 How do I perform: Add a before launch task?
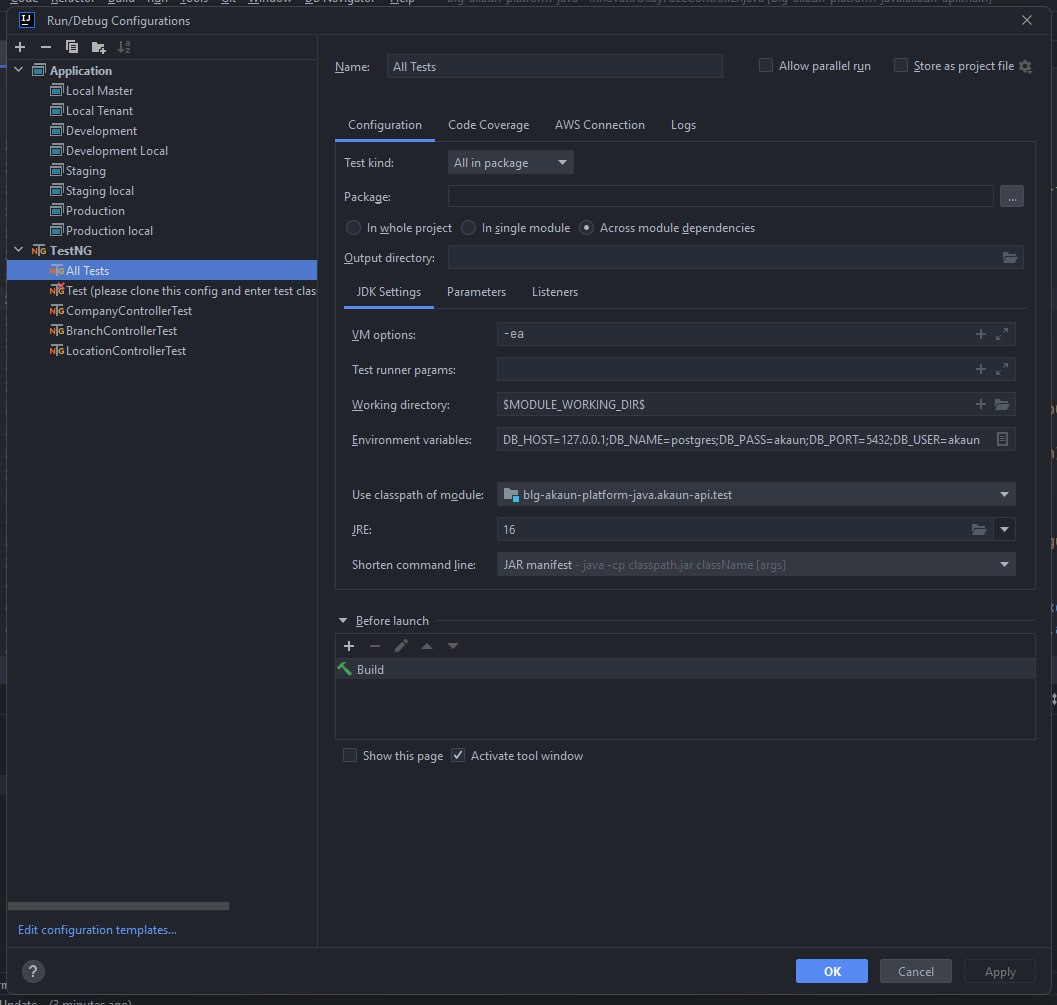tap(349, 646)
